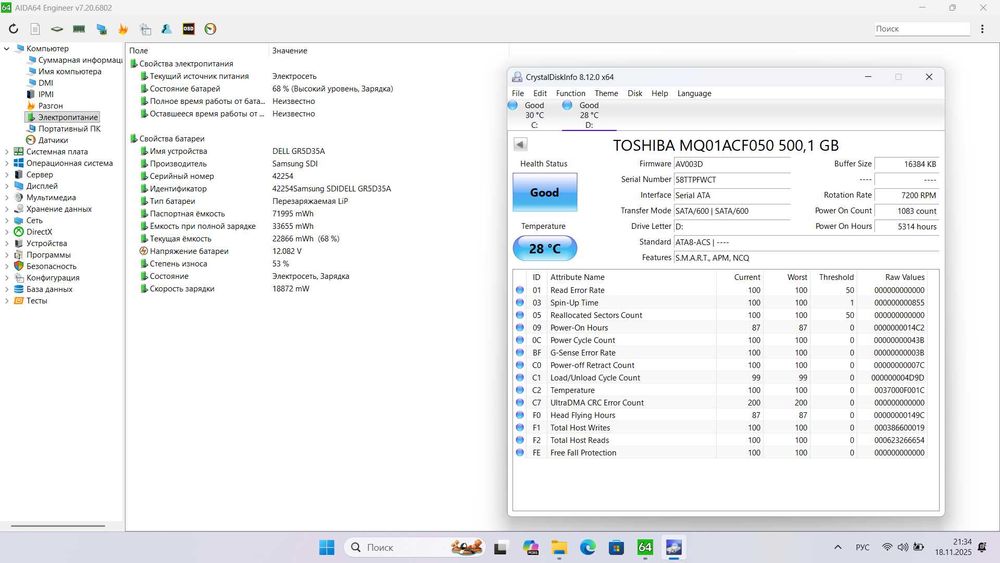Open the Function menu in CrystalDiskInfo
Viewport: 1000px width, 563px height.
(x=570, y=93)
